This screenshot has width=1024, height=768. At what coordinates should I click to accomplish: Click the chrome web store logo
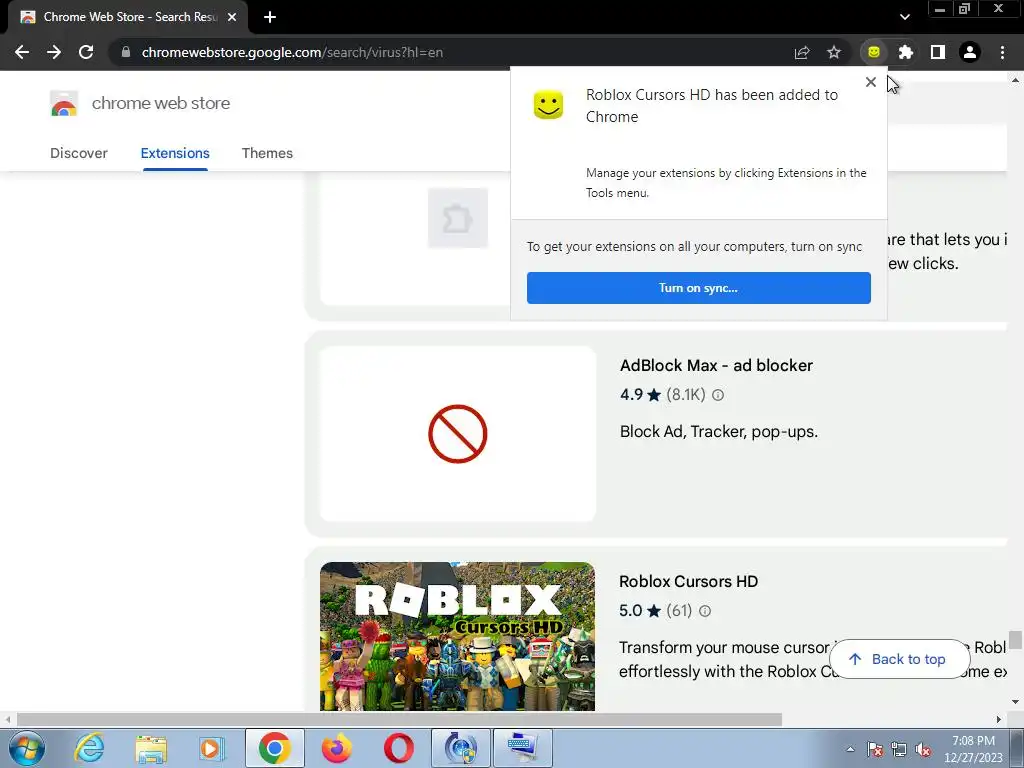pos(64,103)
